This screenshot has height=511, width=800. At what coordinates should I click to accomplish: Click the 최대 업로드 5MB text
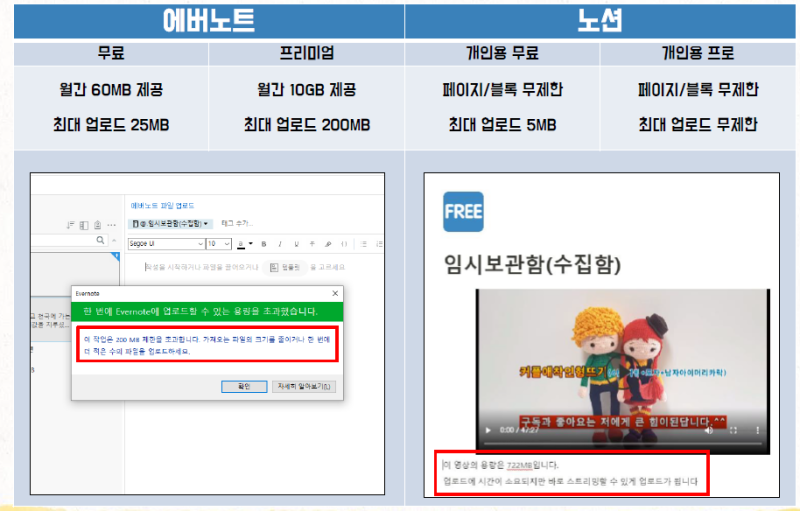(503, 124)
